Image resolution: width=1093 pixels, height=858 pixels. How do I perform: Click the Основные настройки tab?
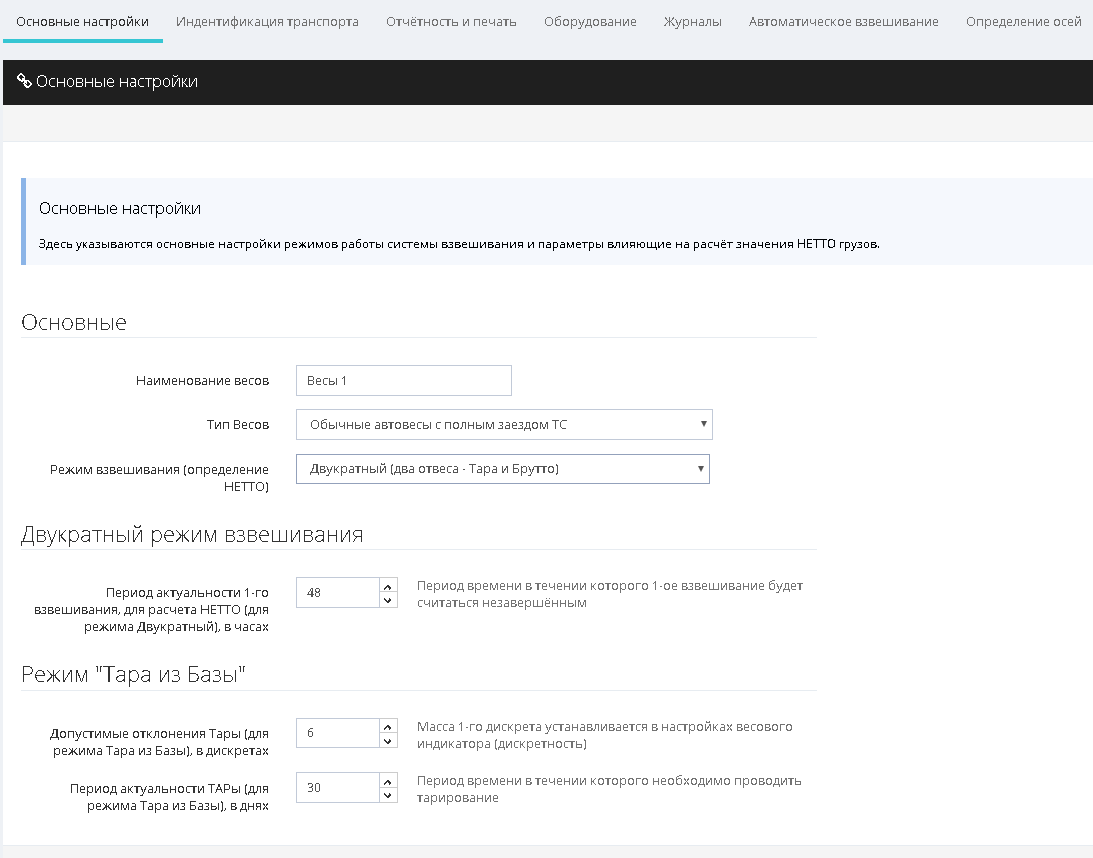click(83, 21)
